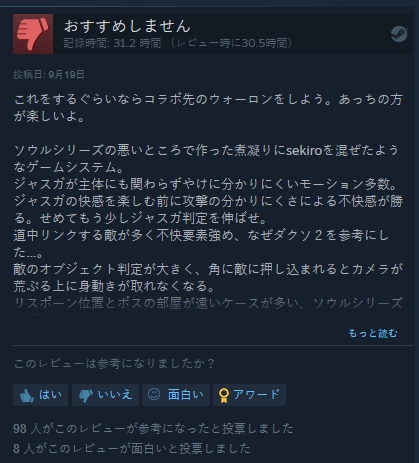This screenshot has width=419, height=463.
Task: Expand the review with もっと読む
Action: click(373, 333)
